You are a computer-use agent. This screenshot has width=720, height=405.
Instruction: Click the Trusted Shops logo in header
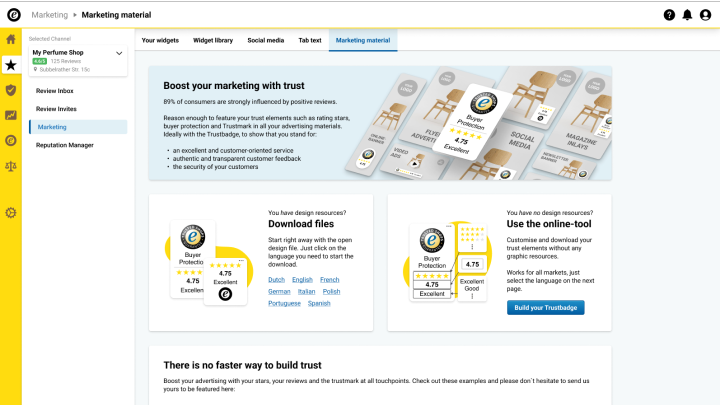pos(14,15)
